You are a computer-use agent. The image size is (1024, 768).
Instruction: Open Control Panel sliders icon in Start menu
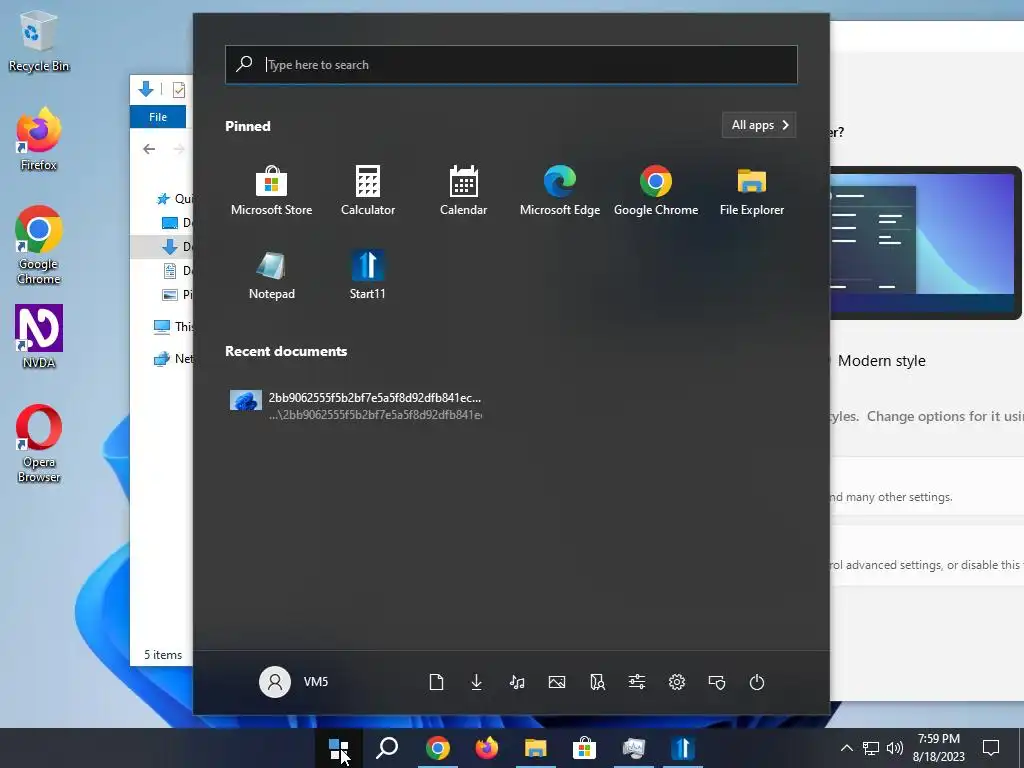tap(637, 682)
